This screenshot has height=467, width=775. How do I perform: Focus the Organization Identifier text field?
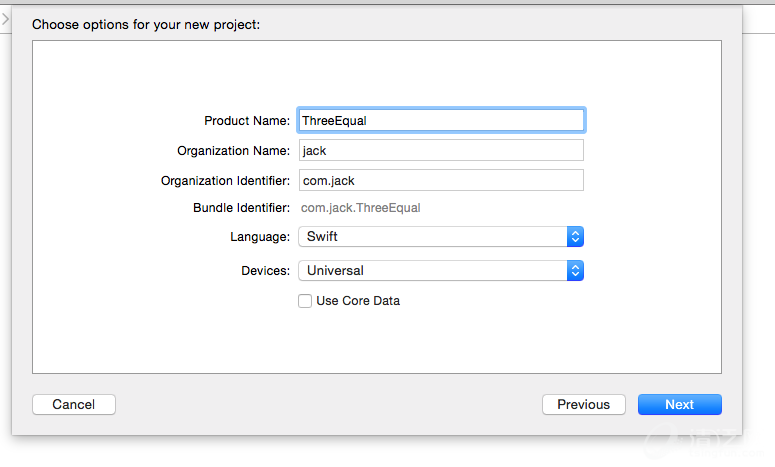[x=440, y=180]
